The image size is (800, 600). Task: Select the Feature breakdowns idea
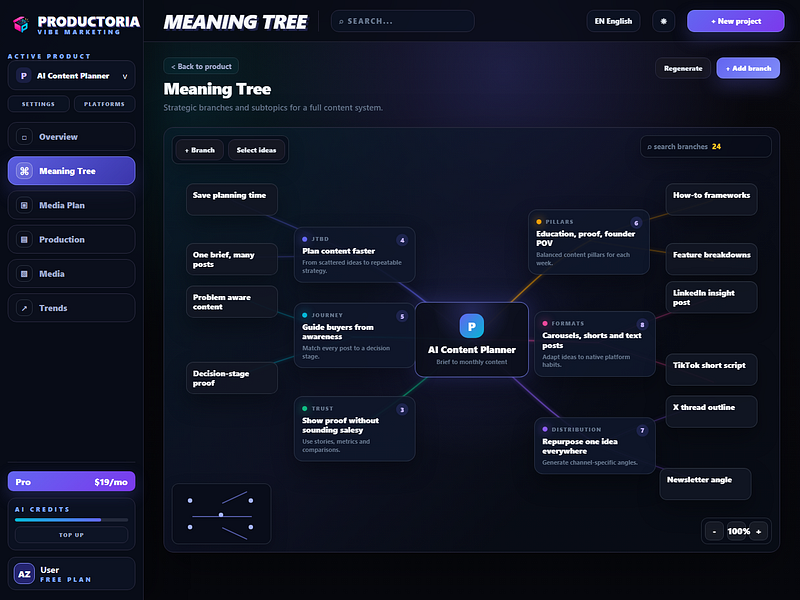(711, 259)
